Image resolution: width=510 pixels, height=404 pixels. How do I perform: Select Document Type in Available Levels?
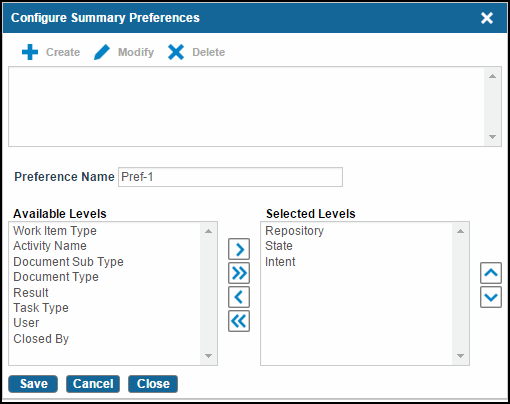point(56,277)
